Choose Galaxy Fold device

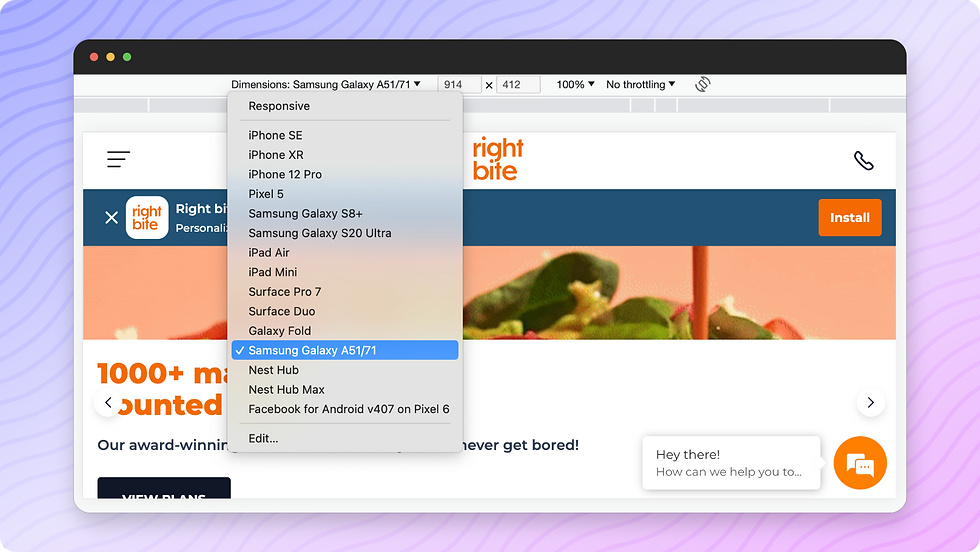(345, 331)
